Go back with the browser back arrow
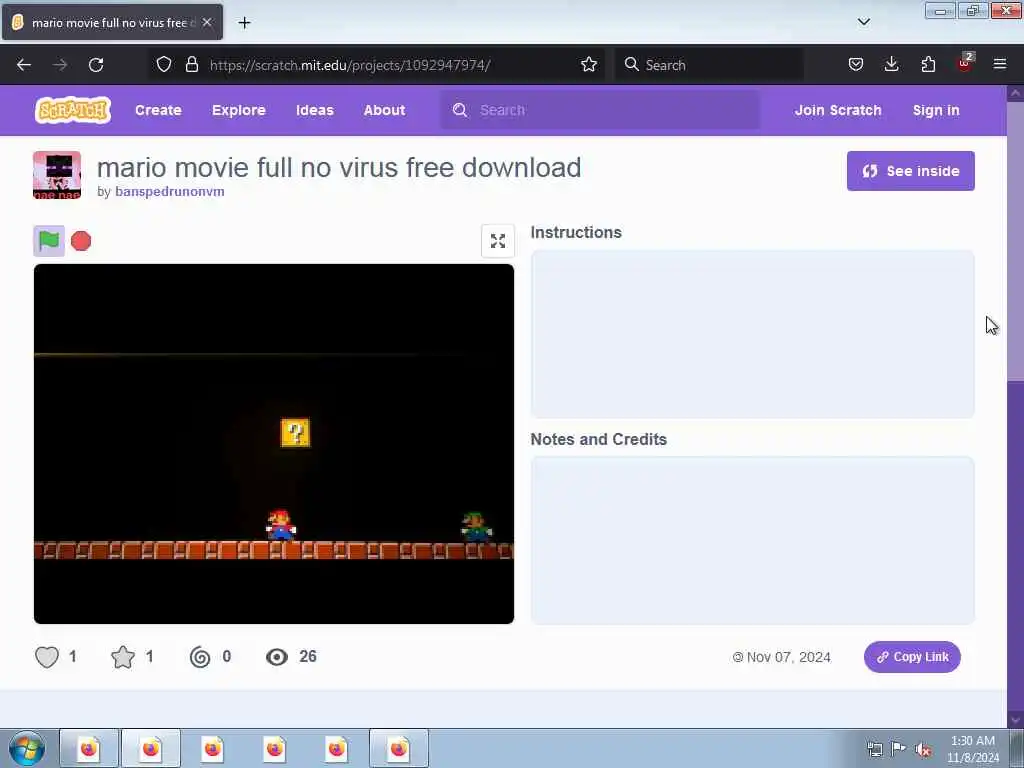The width and height of the screenshot is (1024, 768). pos(24,65)
